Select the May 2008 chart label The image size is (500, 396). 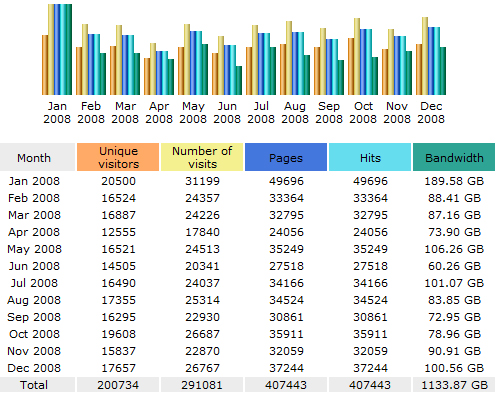tap(193, 113)
